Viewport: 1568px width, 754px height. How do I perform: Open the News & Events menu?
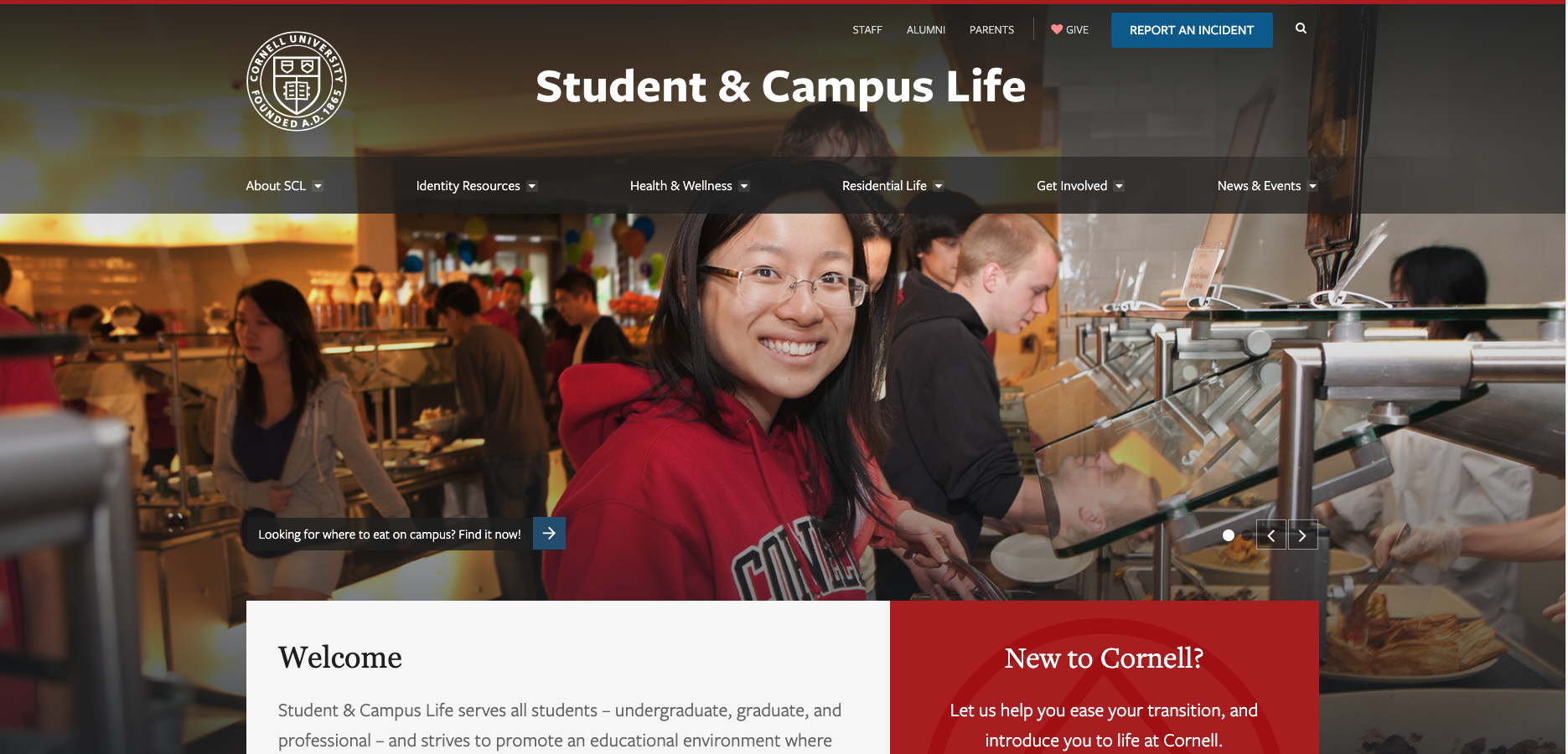(x=1267, y=186)
